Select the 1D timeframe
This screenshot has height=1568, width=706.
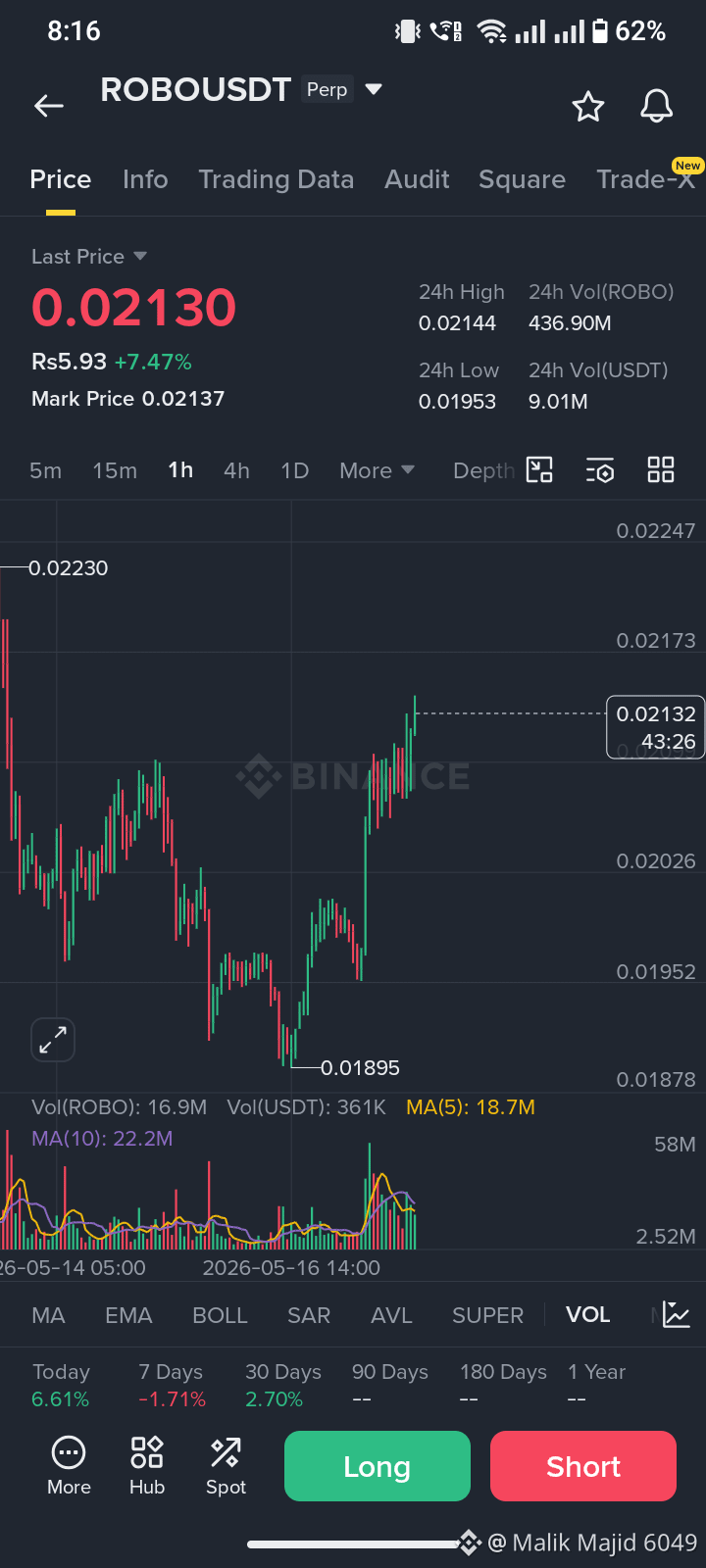(295, 470)
